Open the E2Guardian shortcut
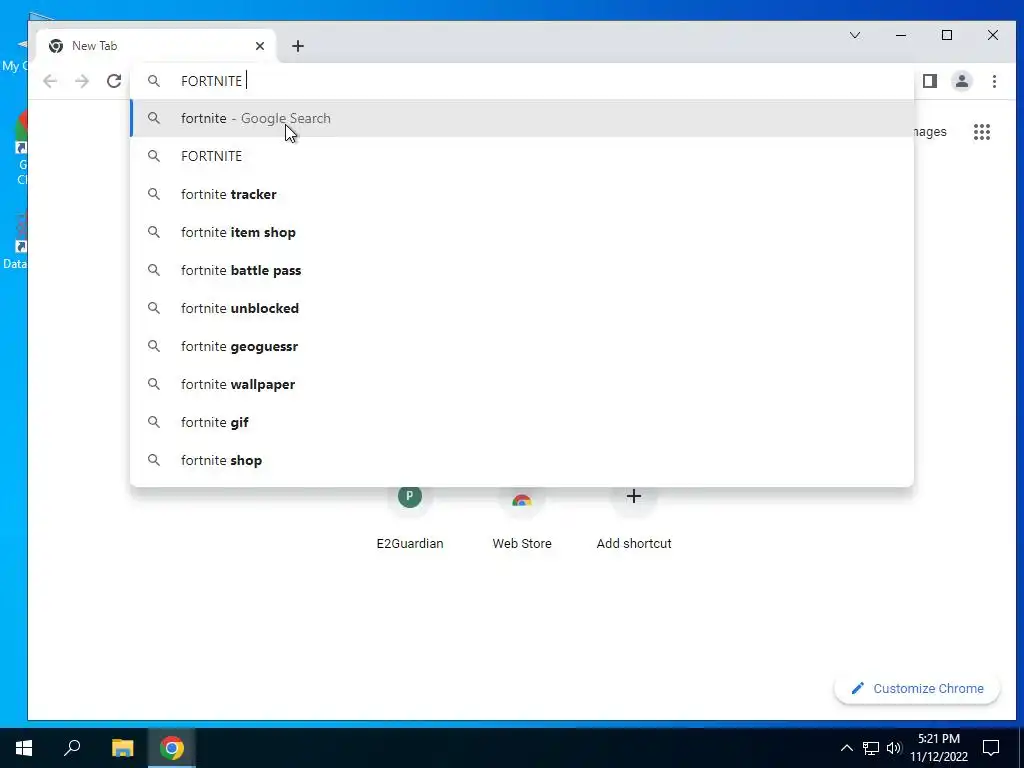 click(x=409, y=519)
